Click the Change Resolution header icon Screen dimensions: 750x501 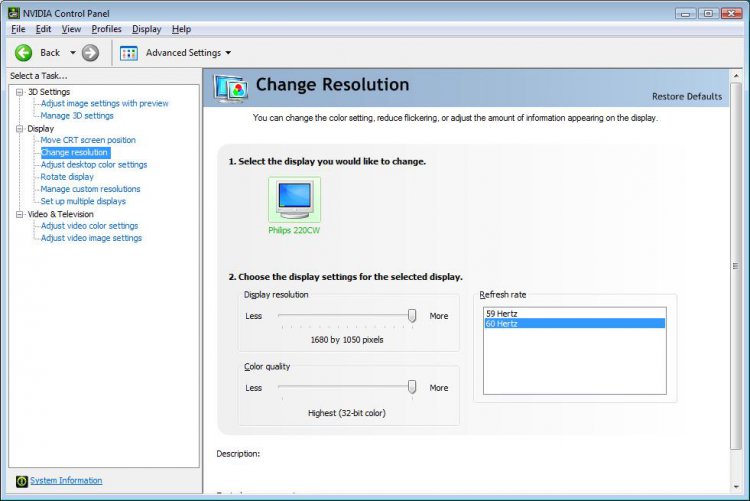tap(231, 88)
